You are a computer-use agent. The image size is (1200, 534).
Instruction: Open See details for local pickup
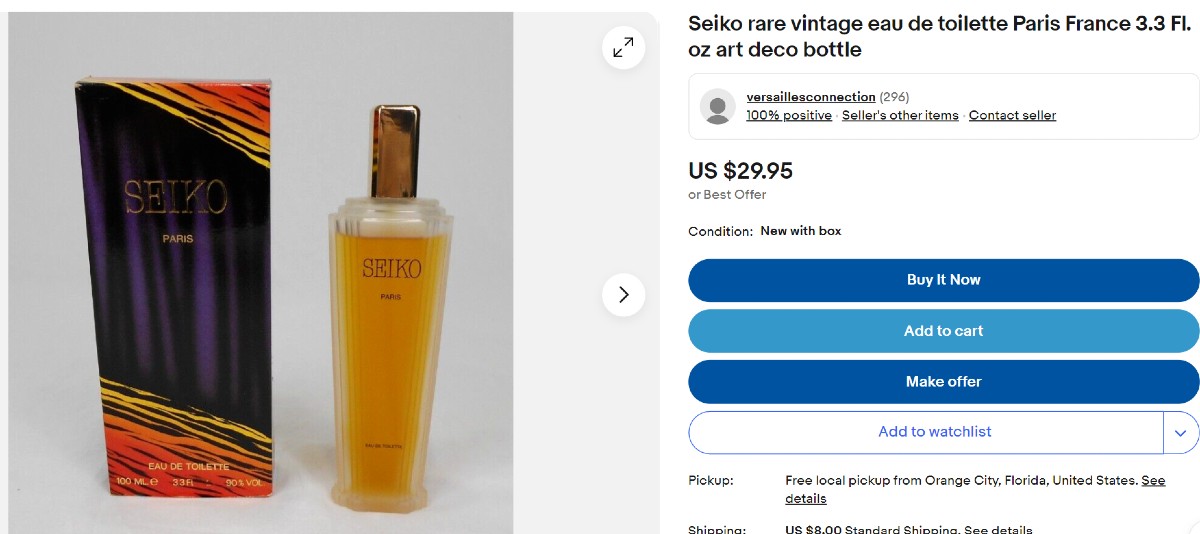1152,481
